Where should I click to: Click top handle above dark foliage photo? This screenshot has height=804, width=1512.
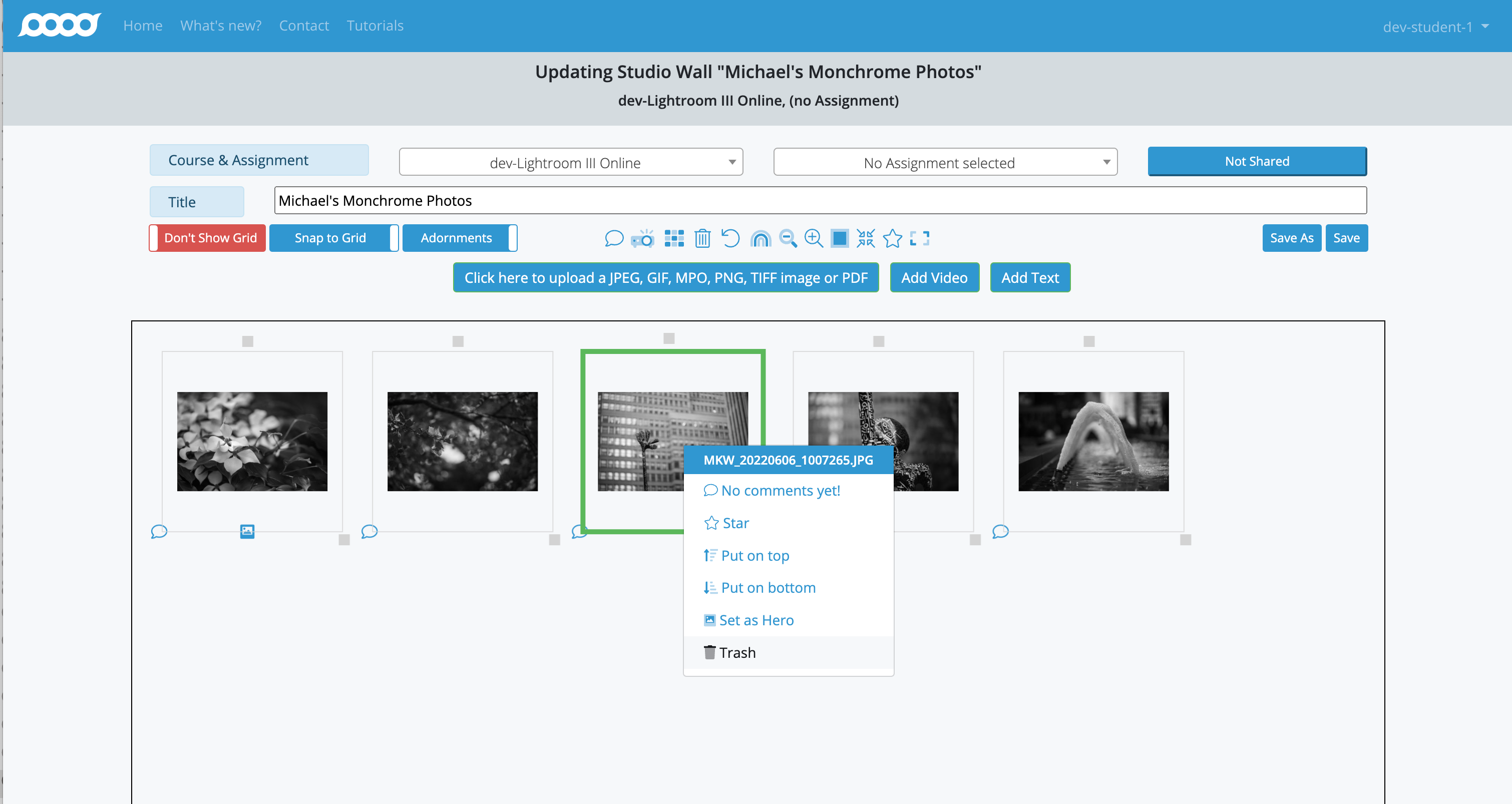[x=458, y=341]
